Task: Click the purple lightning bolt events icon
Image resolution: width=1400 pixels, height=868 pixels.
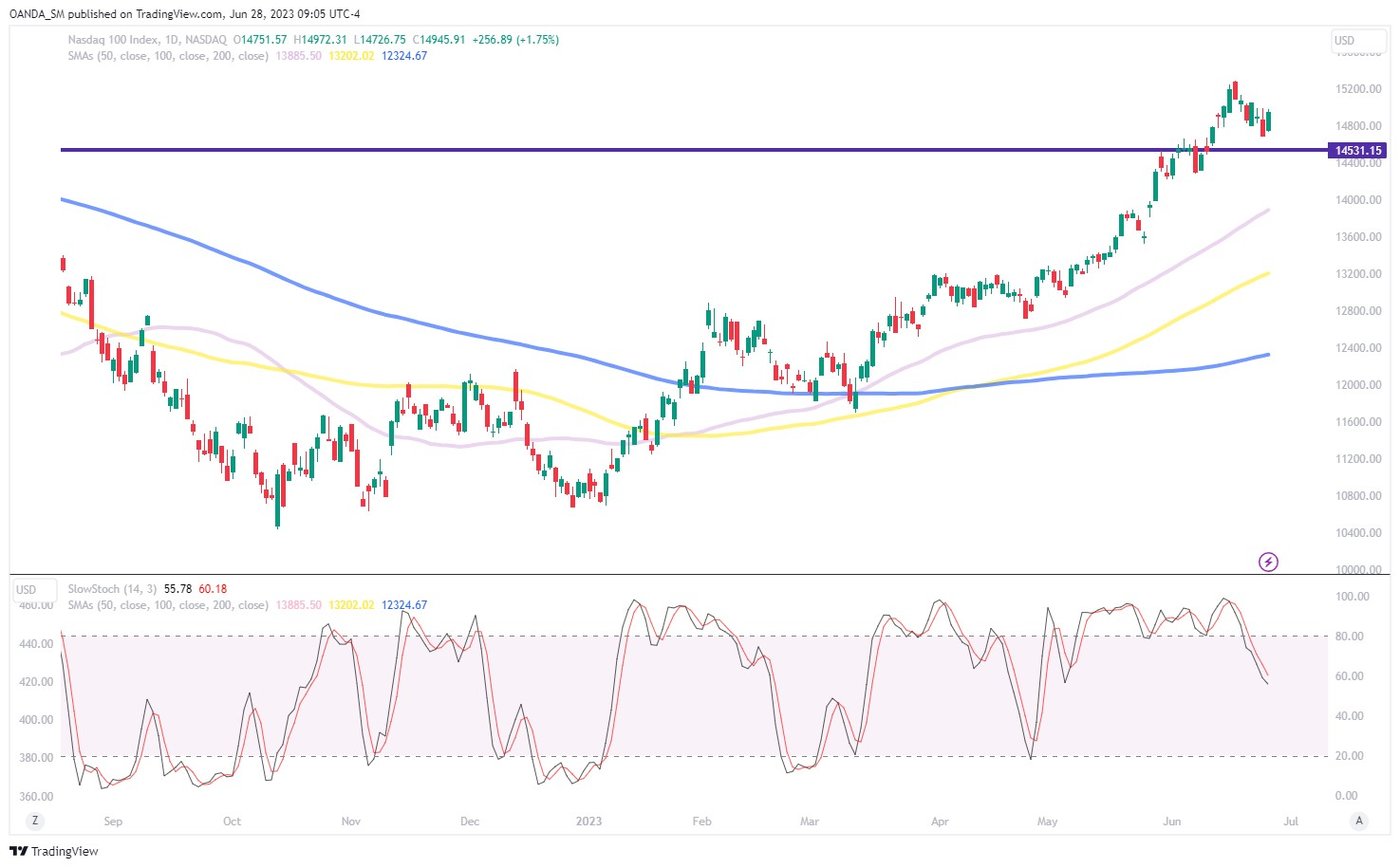Action: pos(1269,562)
